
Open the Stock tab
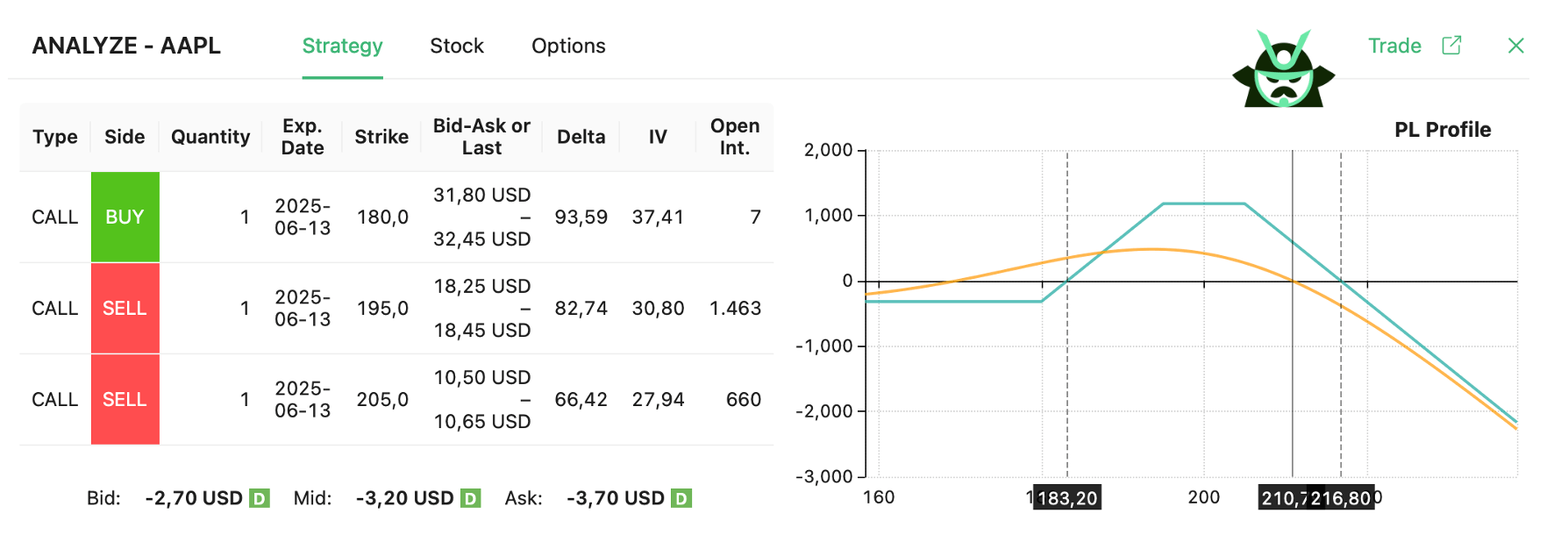[x=456, y=46]
